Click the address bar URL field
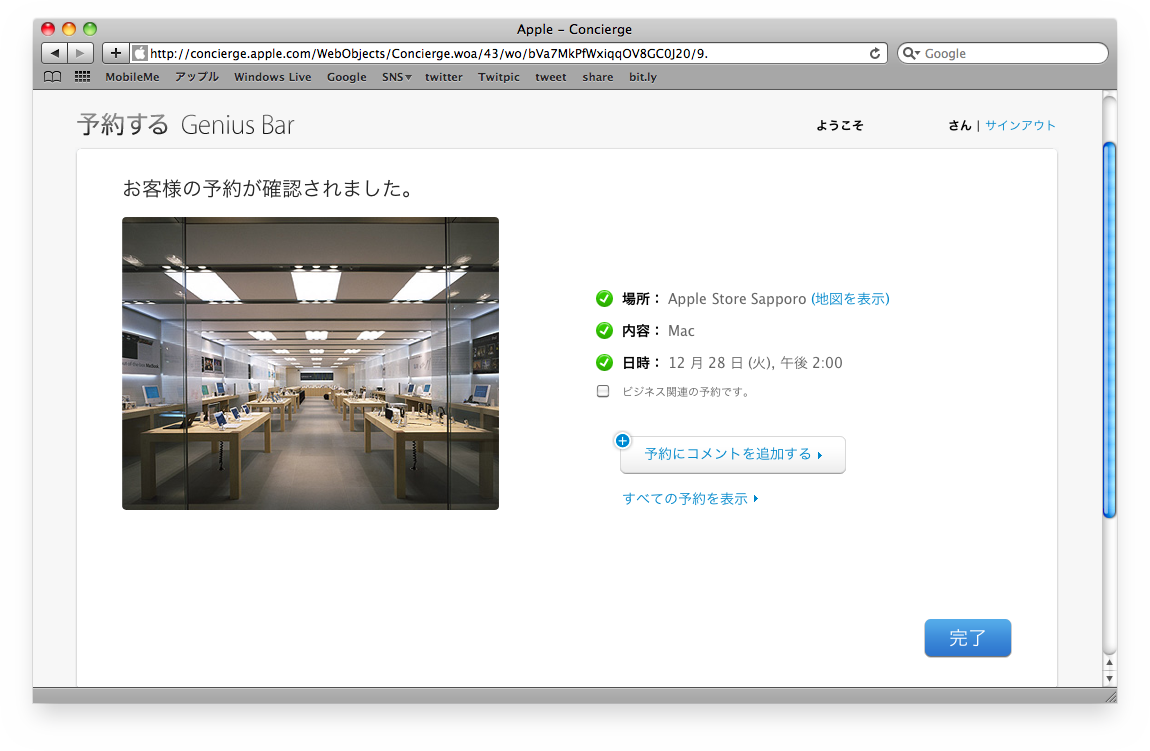This screenshot has height=751, width=1150. pos(508,54)
